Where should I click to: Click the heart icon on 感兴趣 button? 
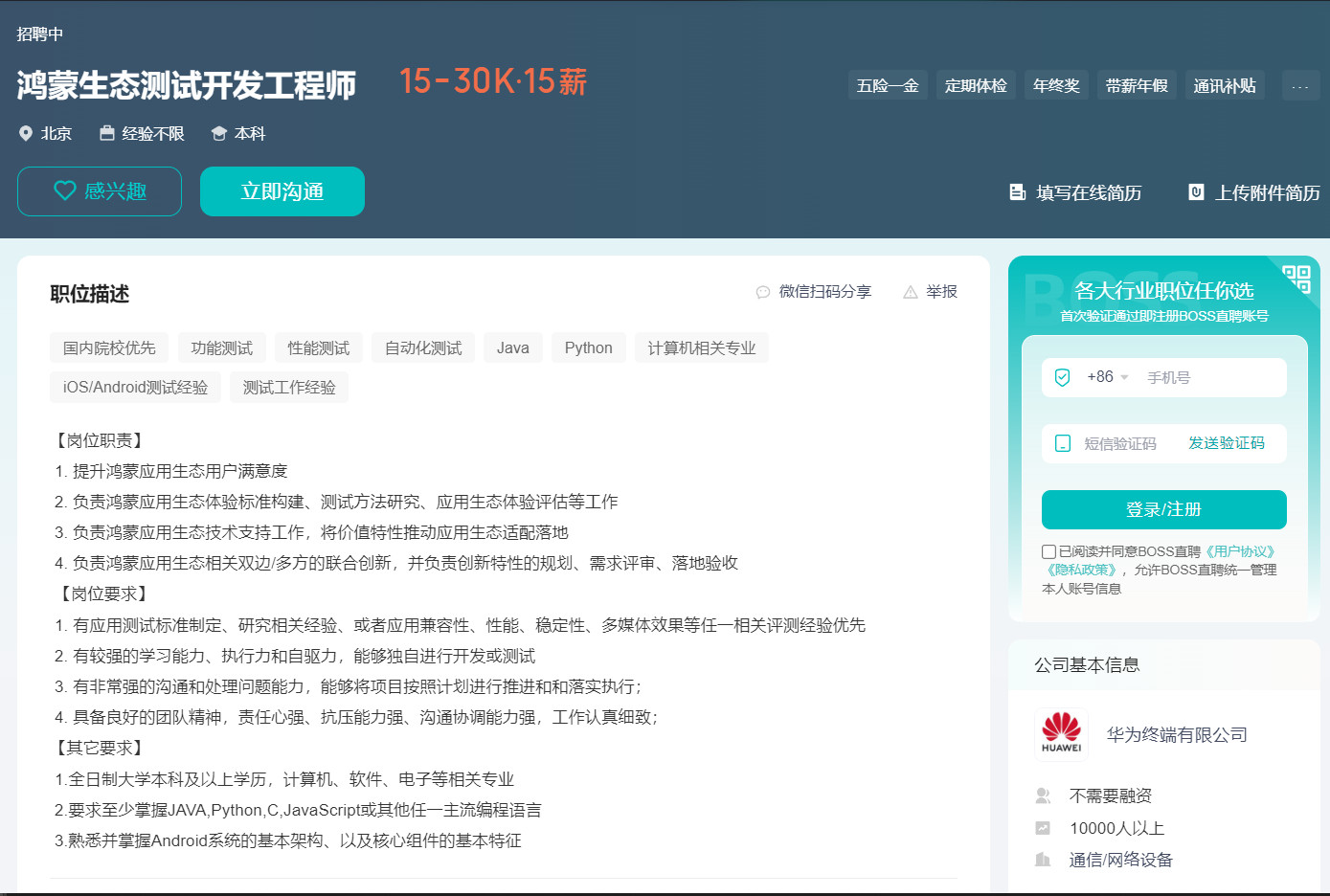click(x=65, y=190)
